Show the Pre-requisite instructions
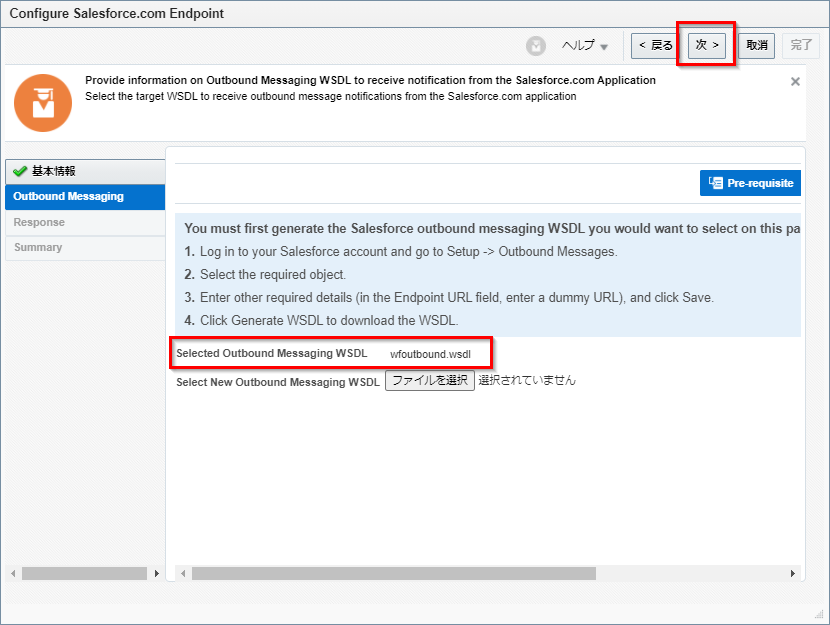830x625 pixels. point(750,183)
